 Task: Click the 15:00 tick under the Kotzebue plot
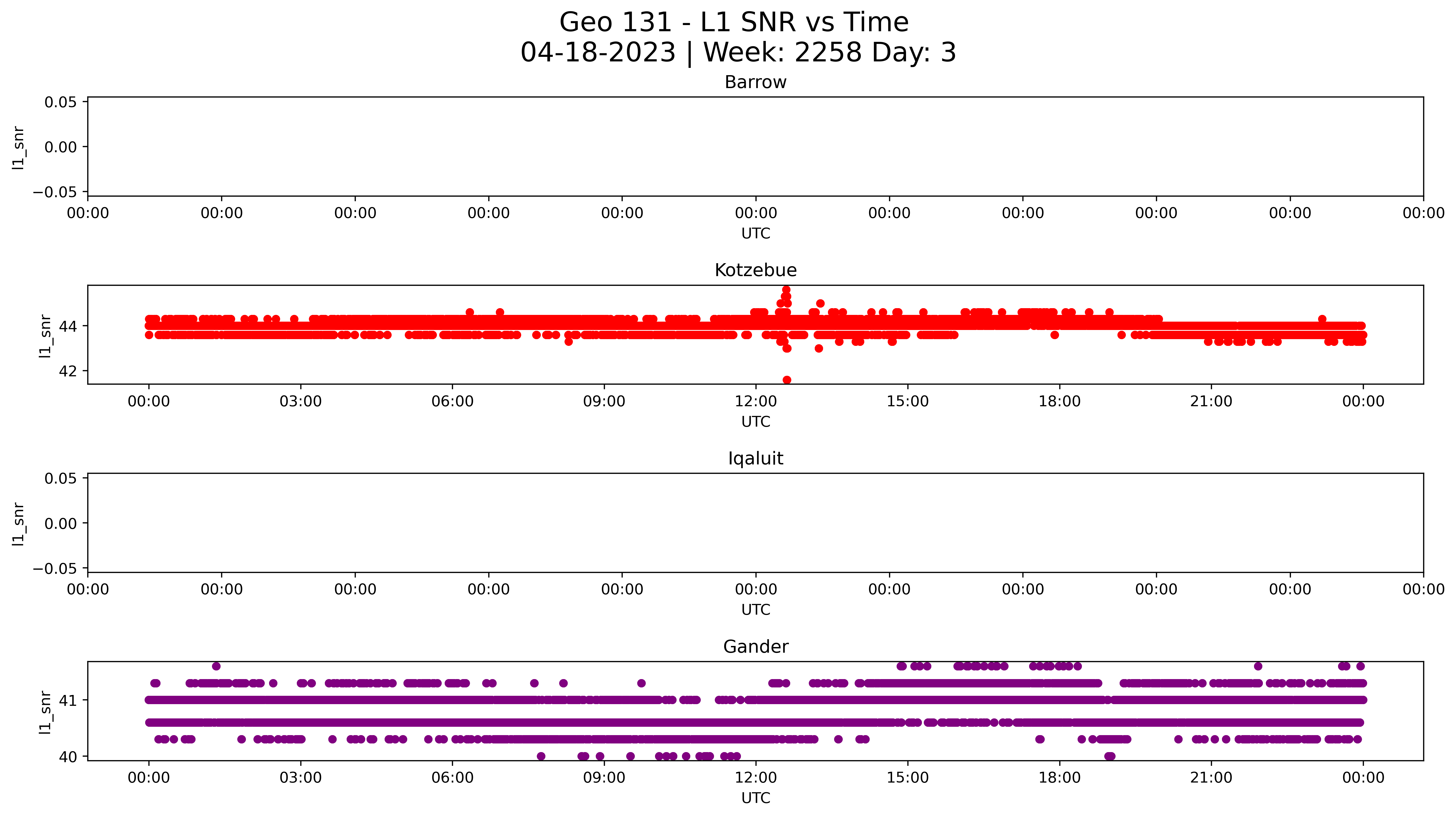pos(908,401)
